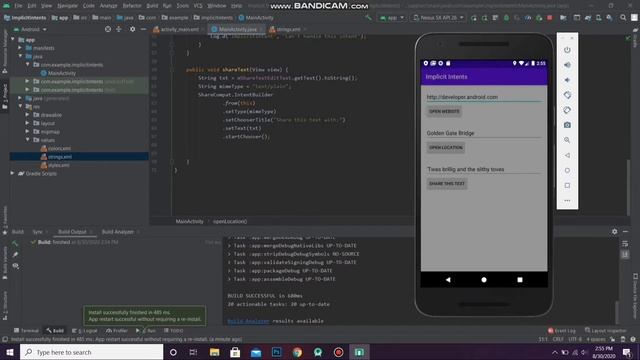Select colors.xml in project tree
Screen dimensions: 640x360
[56, 148]
